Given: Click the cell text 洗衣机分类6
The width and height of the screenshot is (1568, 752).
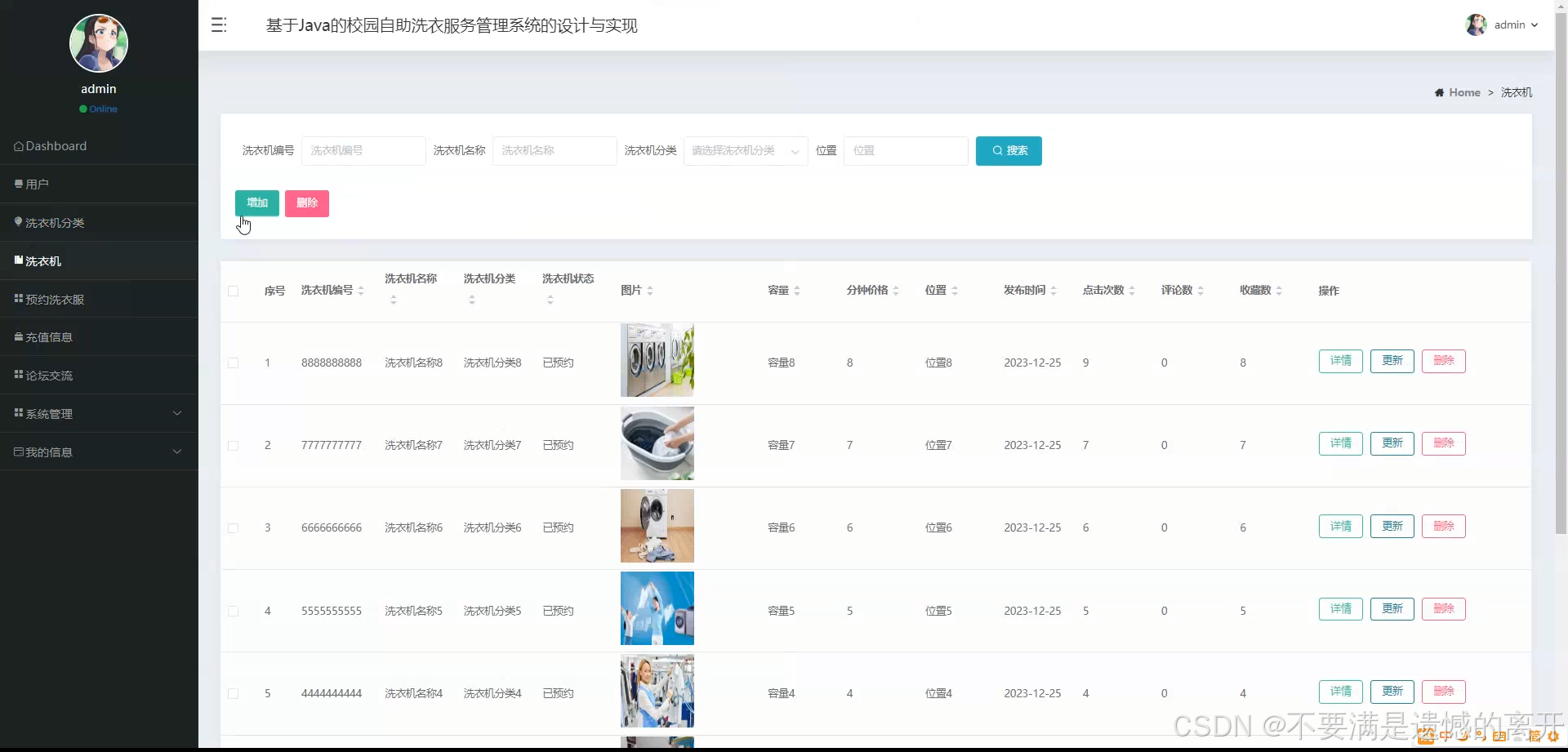Looking at the screenshot, I should click(492, 527).
